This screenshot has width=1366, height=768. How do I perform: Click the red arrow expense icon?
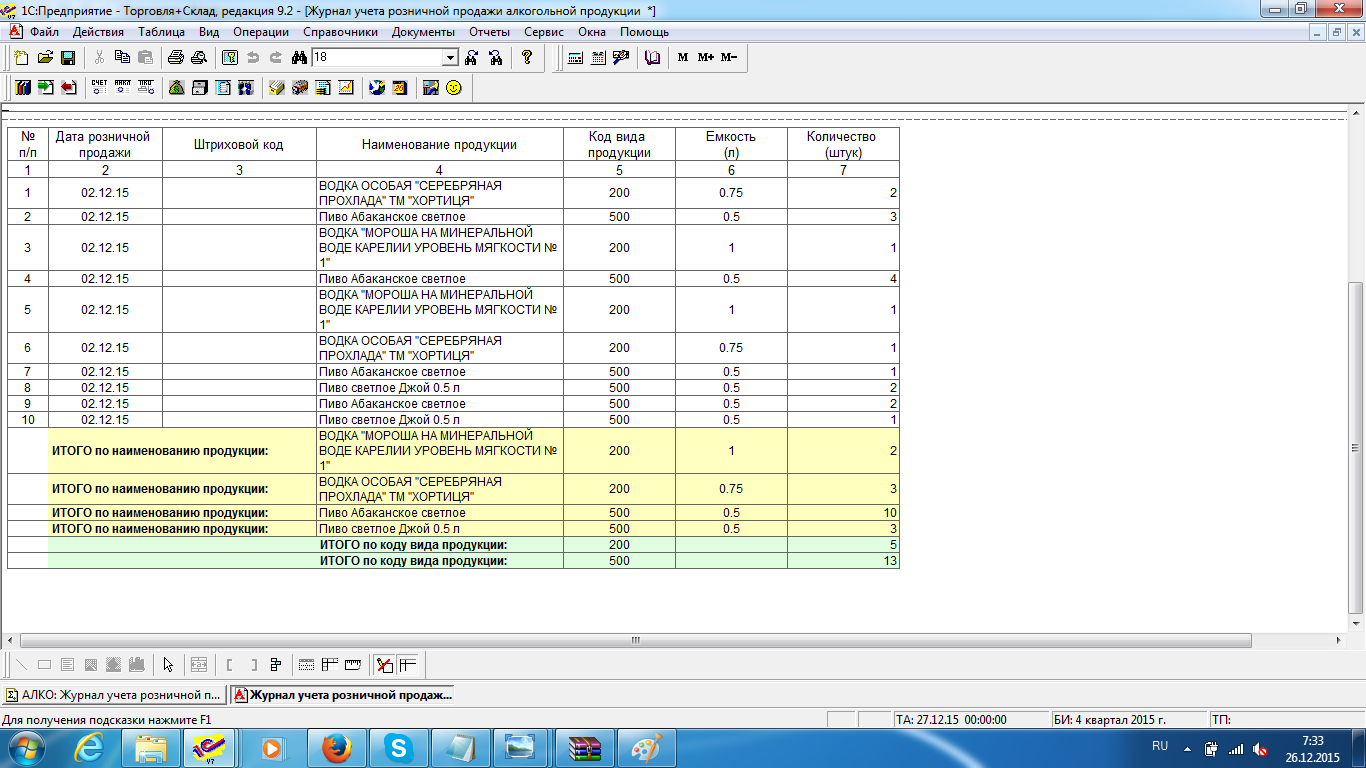pos(68,88)
